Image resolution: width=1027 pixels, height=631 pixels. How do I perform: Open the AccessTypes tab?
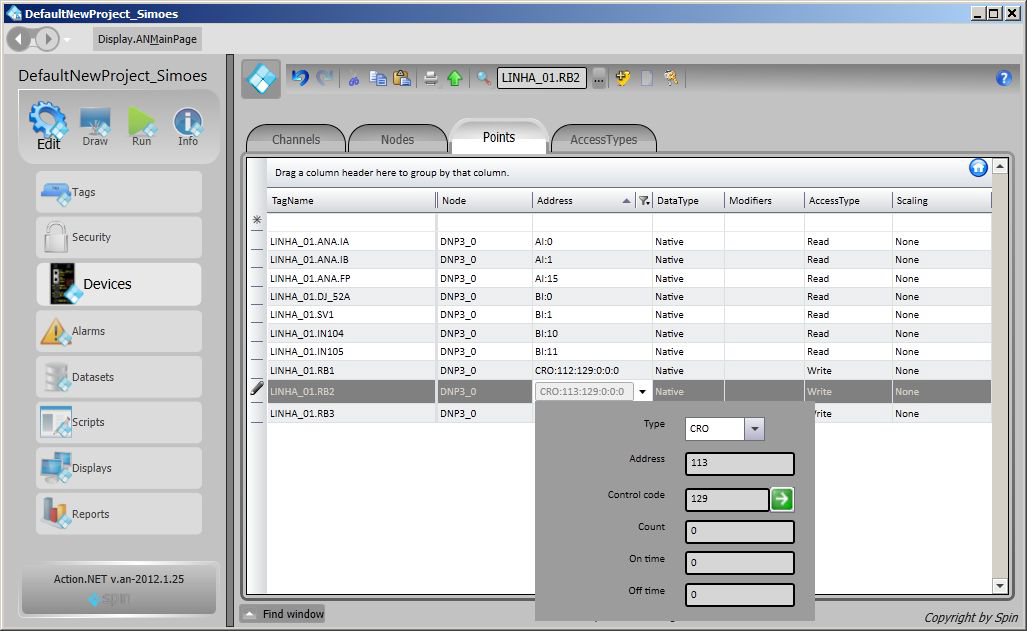click(603, 140)
